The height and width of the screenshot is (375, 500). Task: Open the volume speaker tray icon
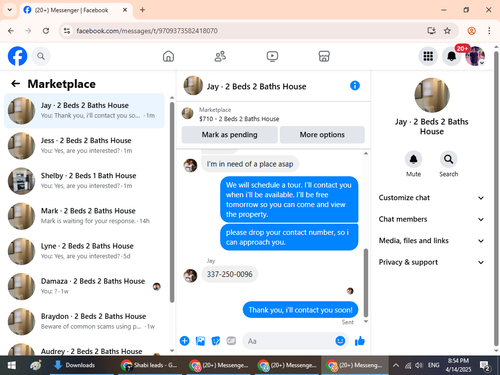coord(419,365)
